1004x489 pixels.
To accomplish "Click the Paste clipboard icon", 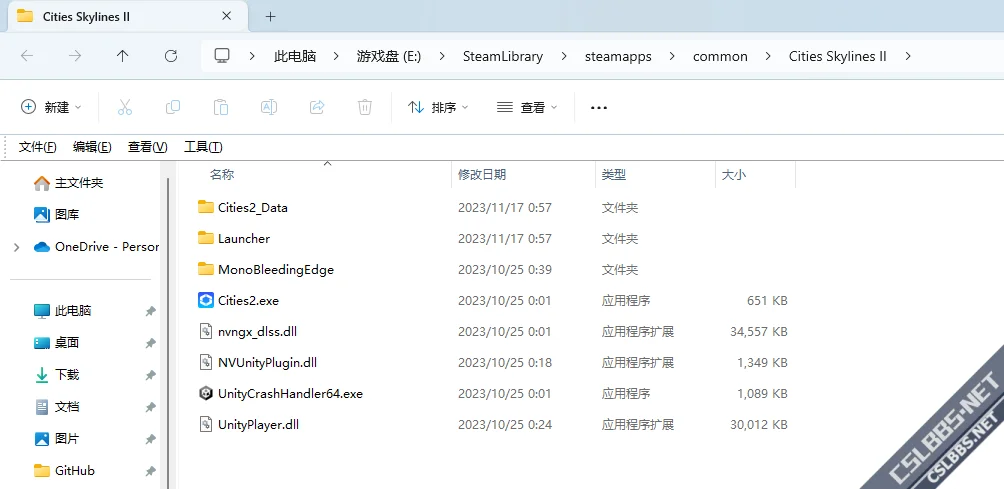I will tap(221, 107).
